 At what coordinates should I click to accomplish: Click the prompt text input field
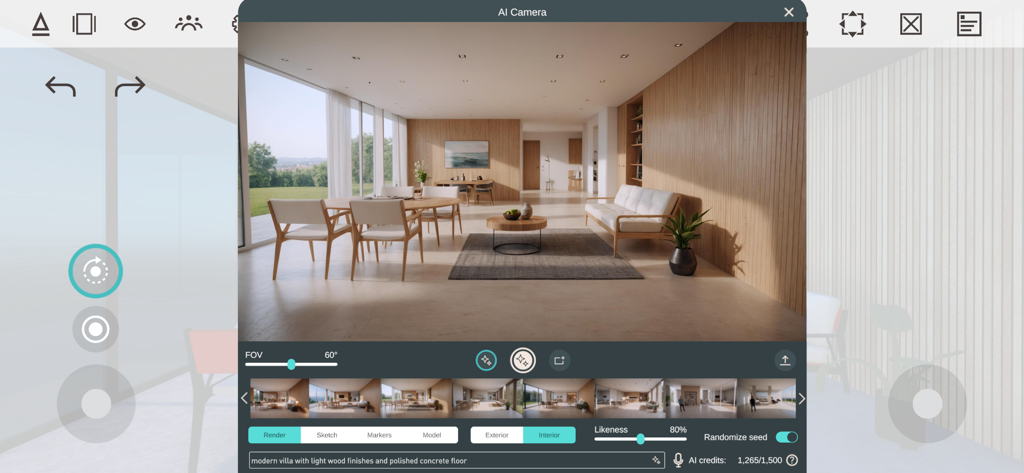point(456,461)
